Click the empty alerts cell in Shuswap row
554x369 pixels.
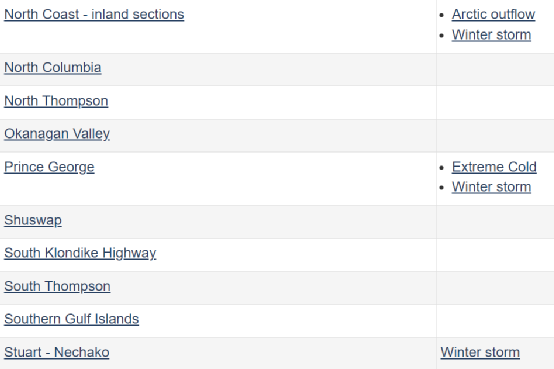tap(495, 222)
